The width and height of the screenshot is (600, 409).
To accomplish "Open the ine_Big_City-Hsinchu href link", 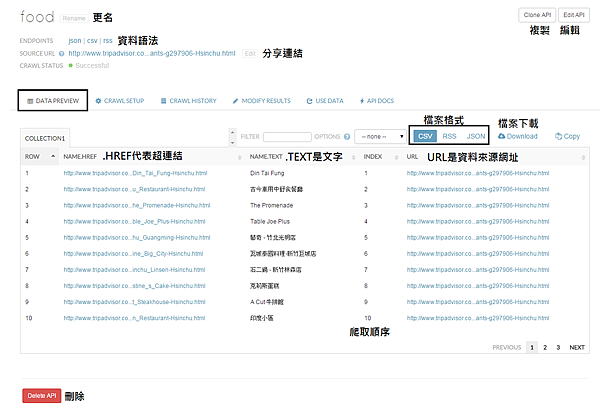I will pos(133,254).
